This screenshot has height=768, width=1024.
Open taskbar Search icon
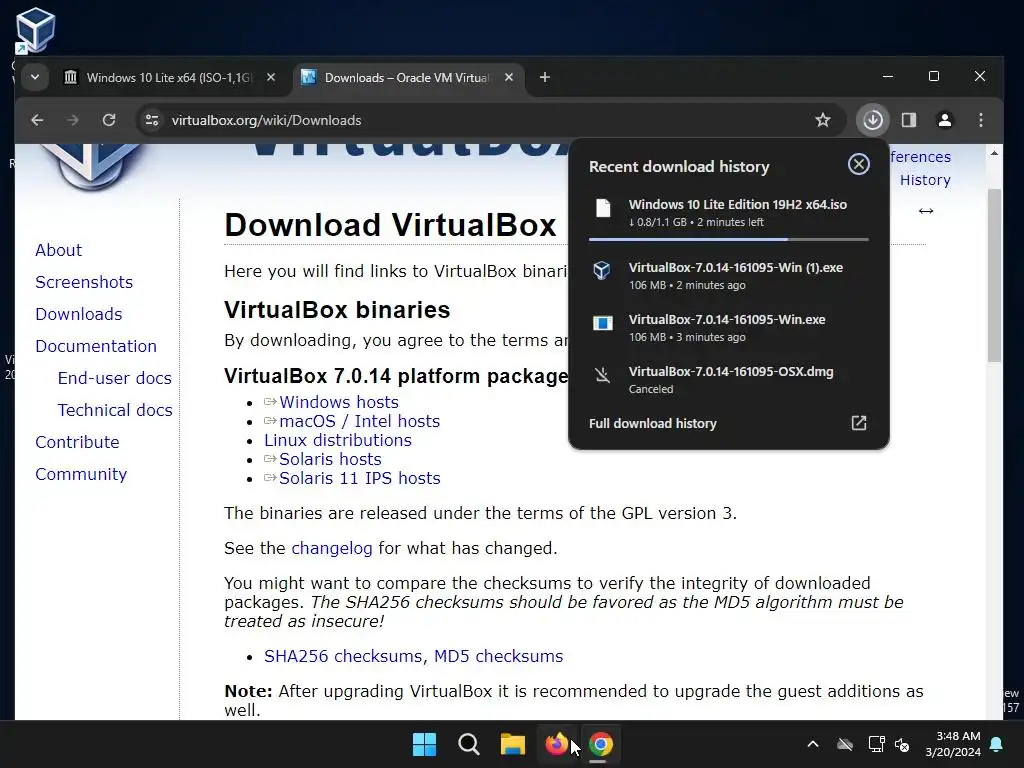point(468,744)
